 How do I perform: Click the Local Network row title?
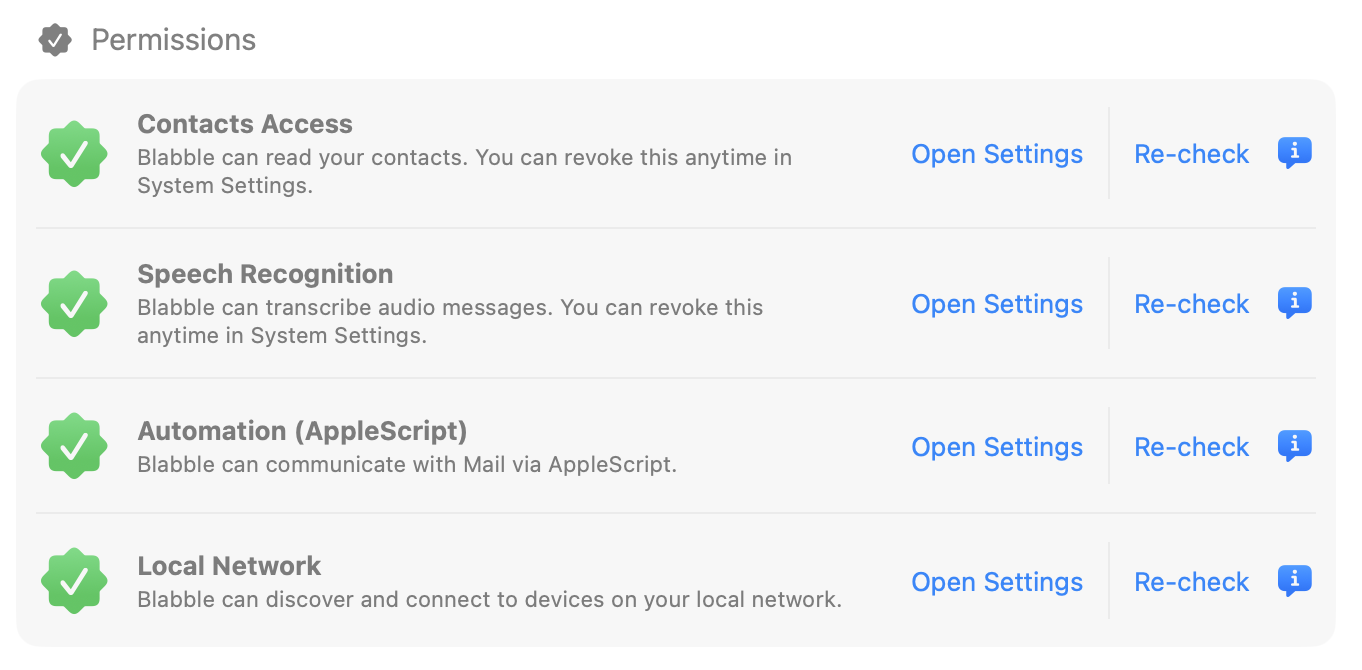click(x=229, y=565)
